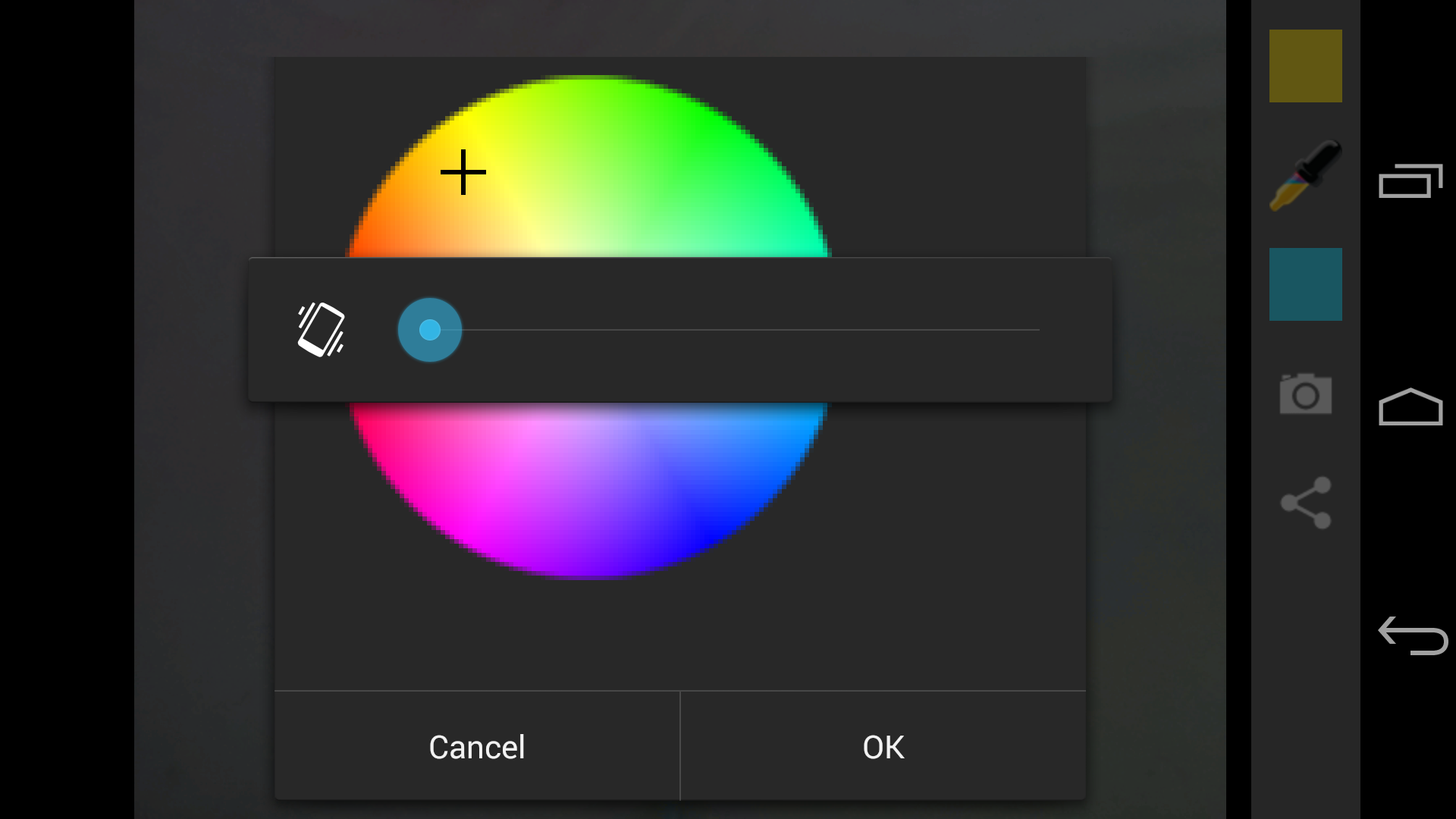Select the teal blue color swatch

[x=1305, y=284]
